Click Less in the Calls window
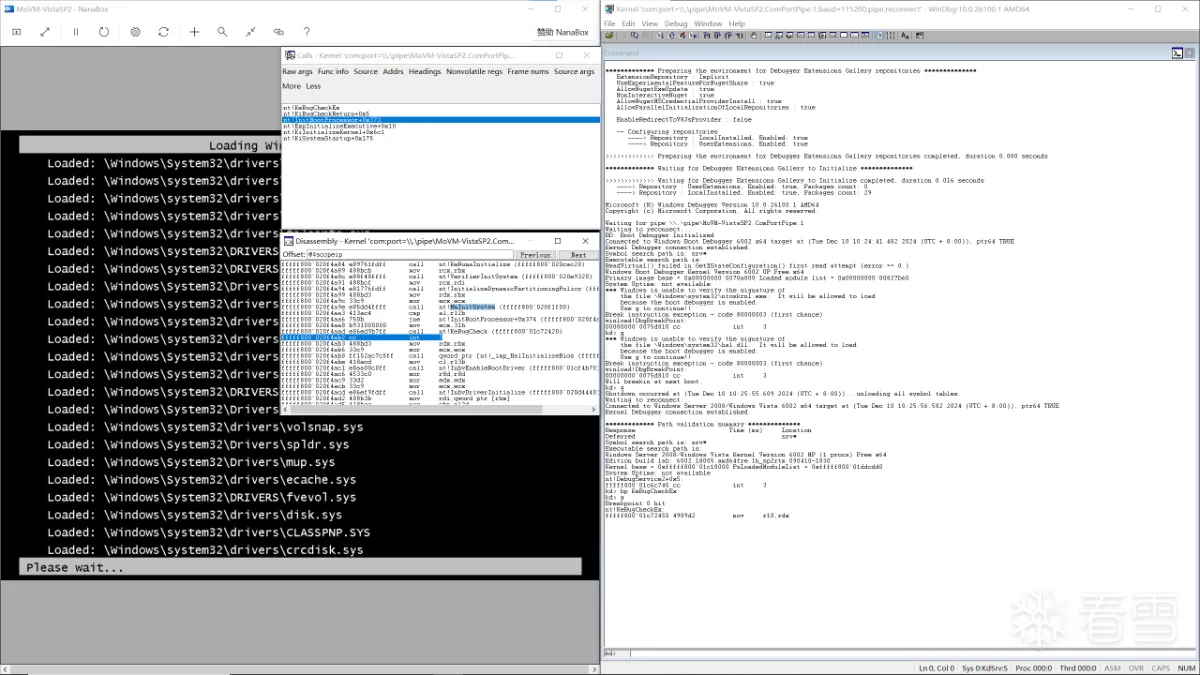The height and width of the screenshot is (675, 1200). pyautogui.click(x=313, y=86)
